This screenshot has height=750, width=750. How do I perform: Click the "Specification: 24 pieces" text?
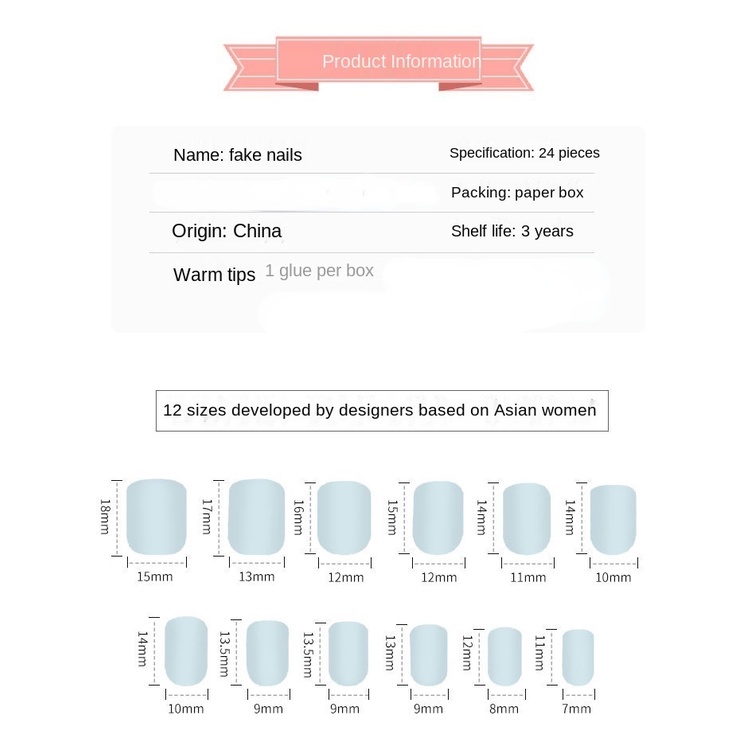pyautogui.click(x=524, y=153)
